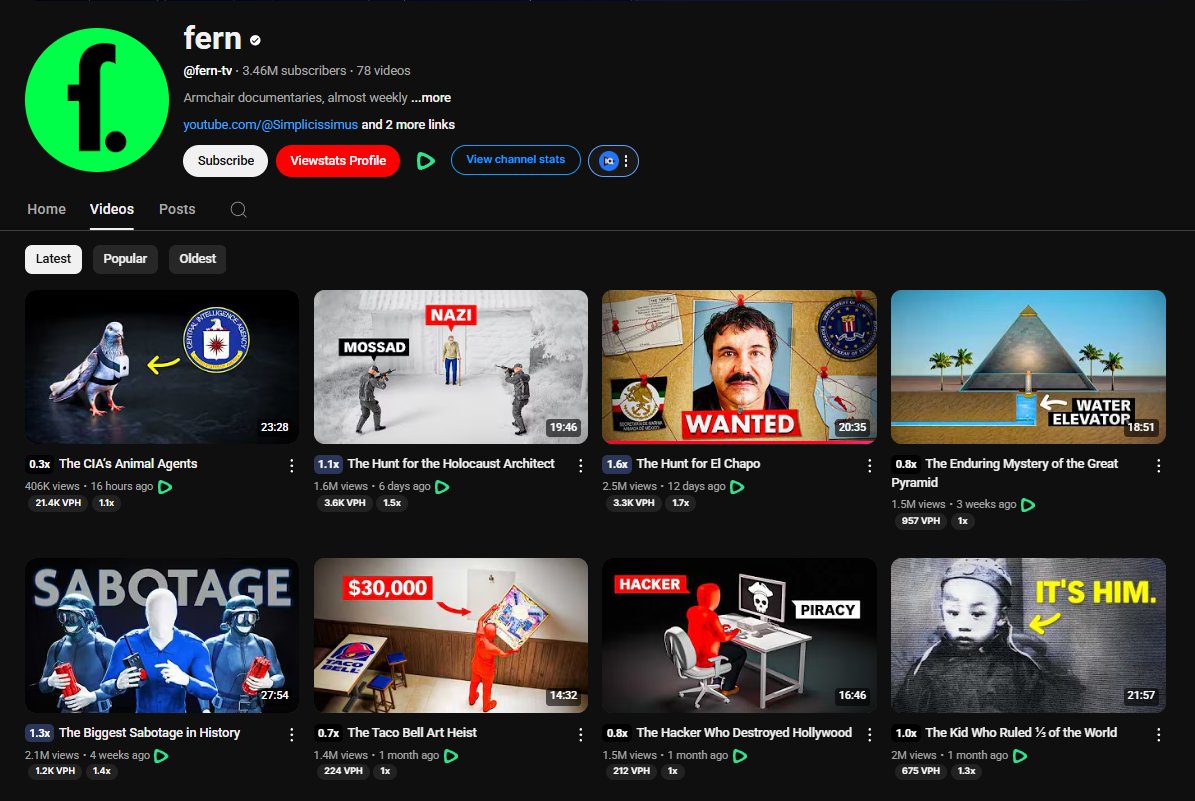Click the 1.6x outlier badge on Hunt for El Chapo
The width and height of the screenshot is (1195, 801).
(617, 463)
